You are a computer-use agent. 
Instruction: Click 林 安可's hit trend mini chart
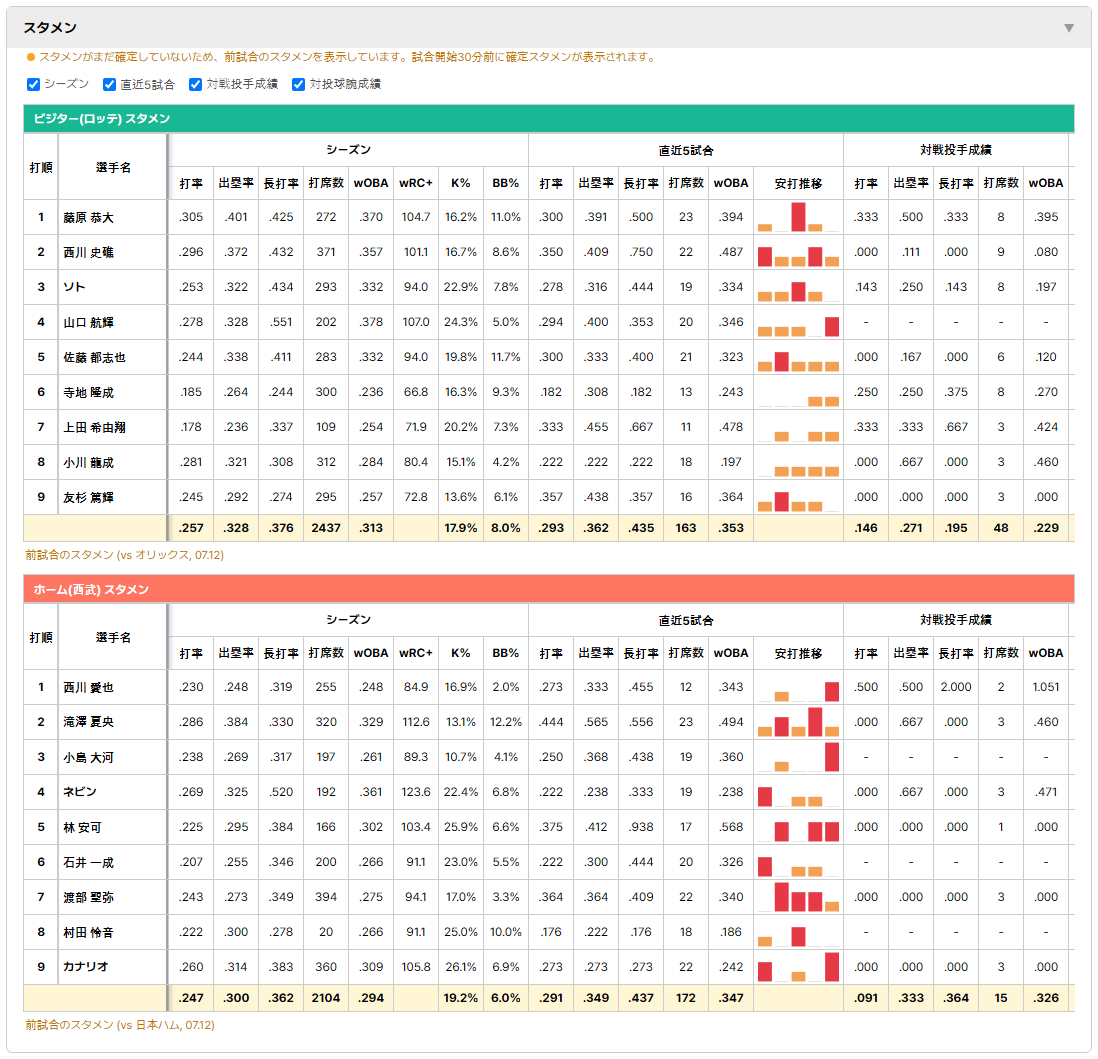(x=798, y=827)
